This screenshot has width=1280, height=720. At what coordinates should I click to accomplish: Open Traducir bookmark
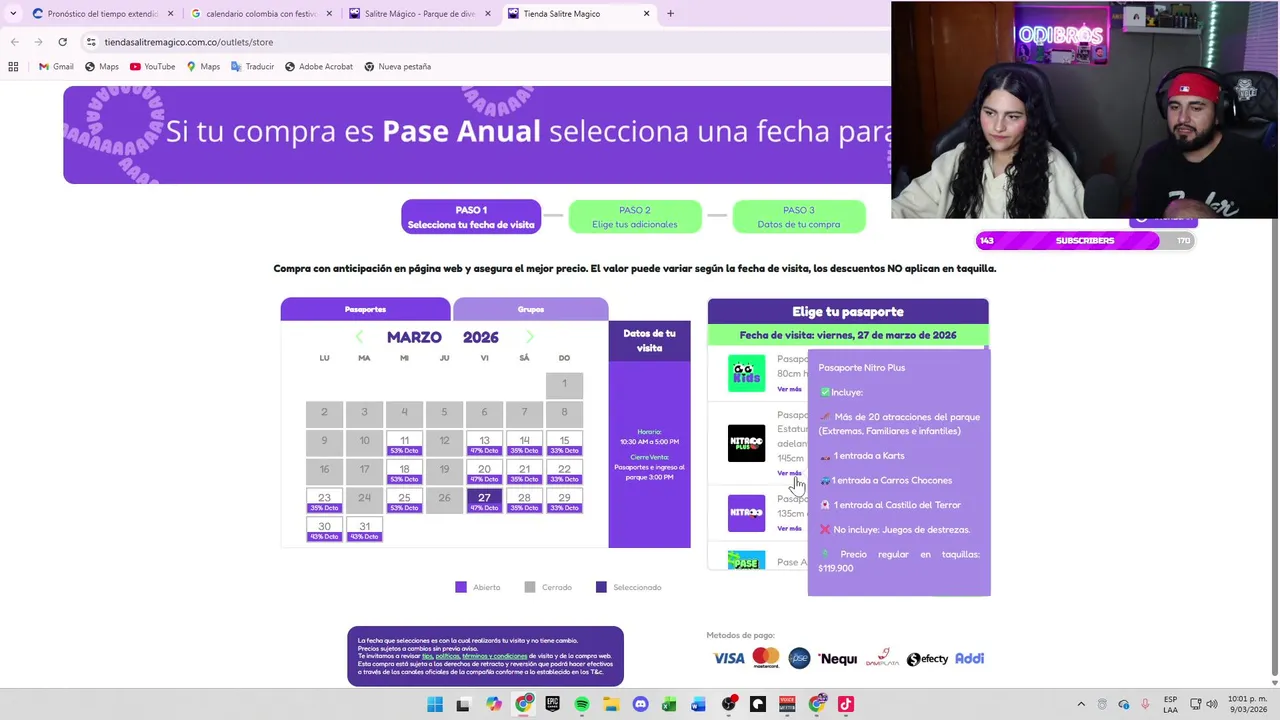pos(252,67)
